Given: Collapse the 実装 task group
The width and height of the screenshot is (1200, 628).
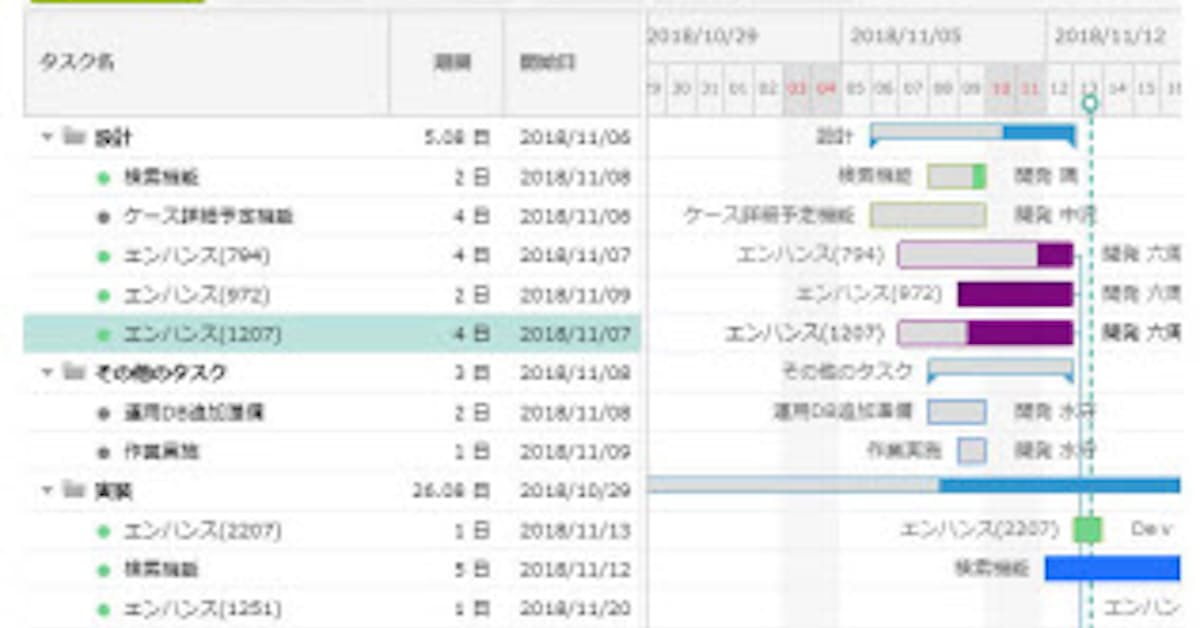Looking at the screenshot, I should point(47,490).
